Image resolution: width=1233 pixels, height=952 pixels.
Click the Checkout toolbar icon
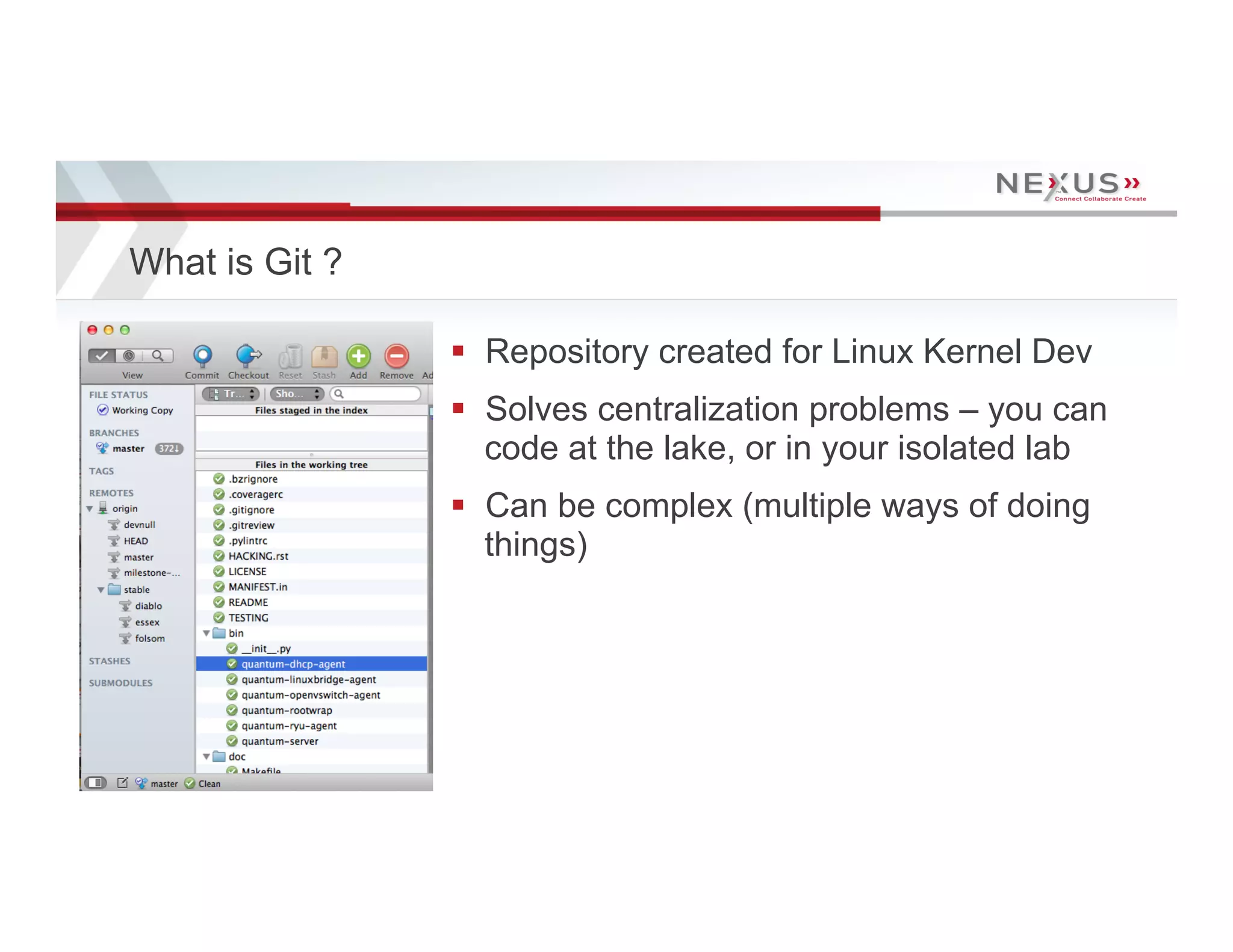(248, 356)
